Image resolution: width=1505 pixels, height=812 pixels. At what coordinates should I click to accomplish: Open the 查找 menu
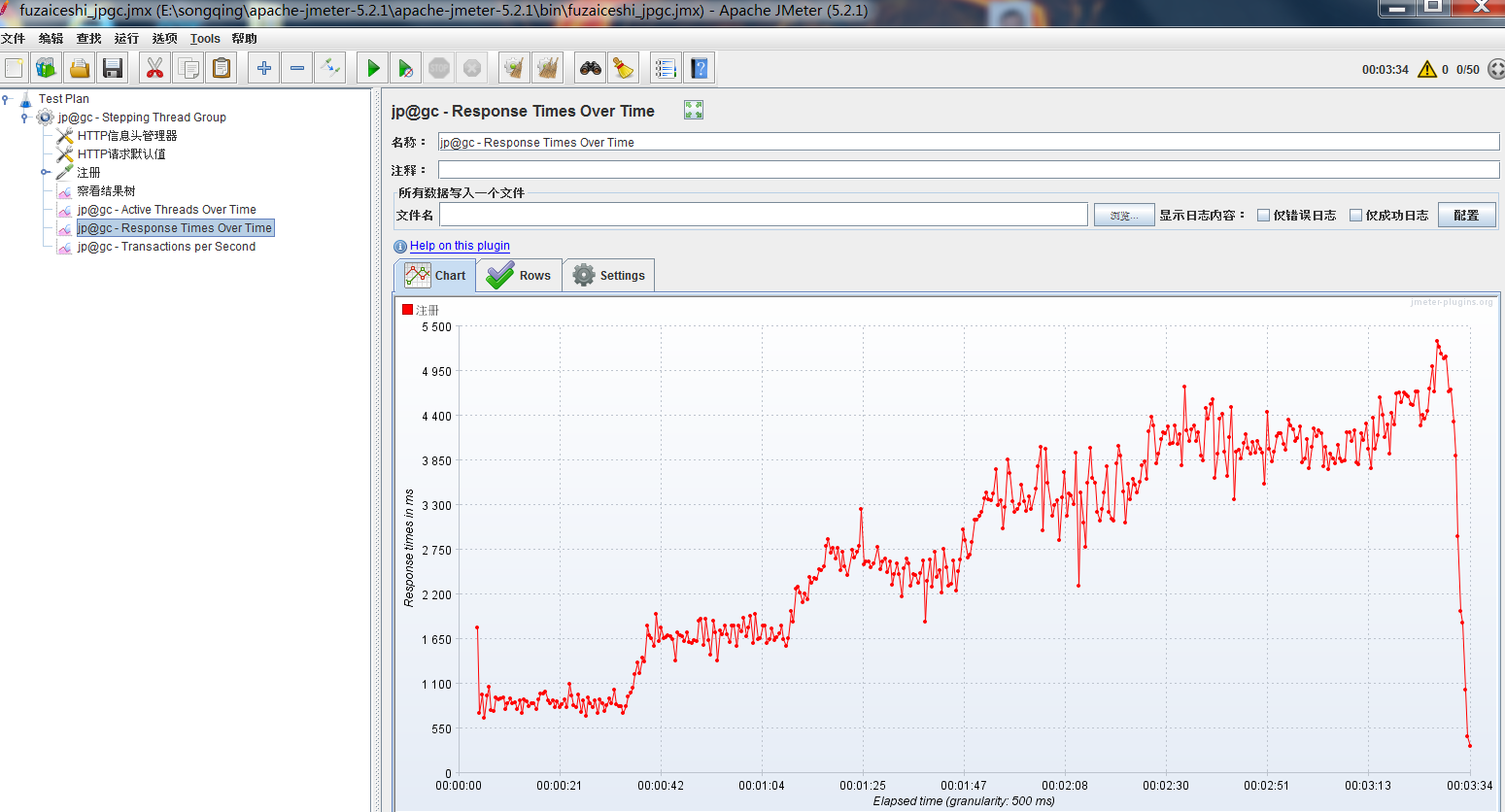coord(88,39)
